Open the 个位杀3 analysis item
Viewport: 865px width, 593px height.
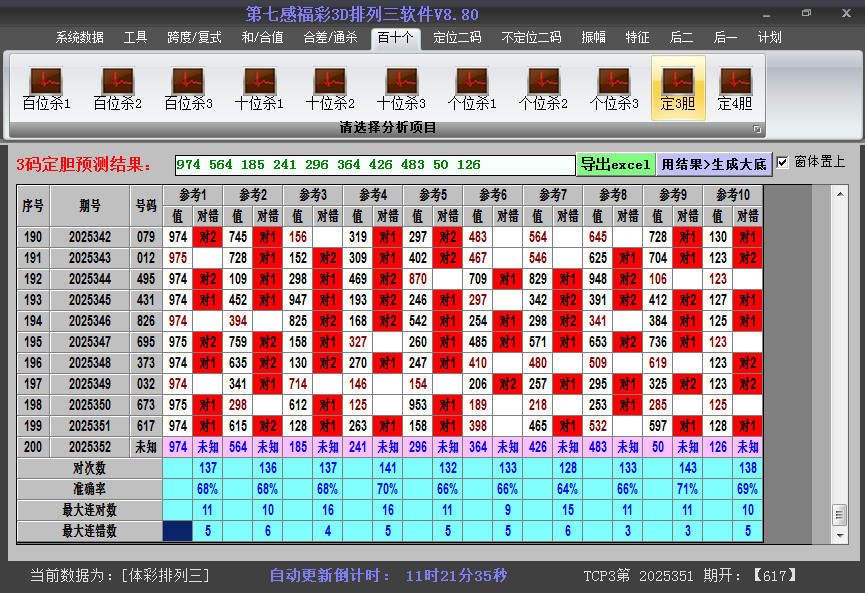click(614, 88)
